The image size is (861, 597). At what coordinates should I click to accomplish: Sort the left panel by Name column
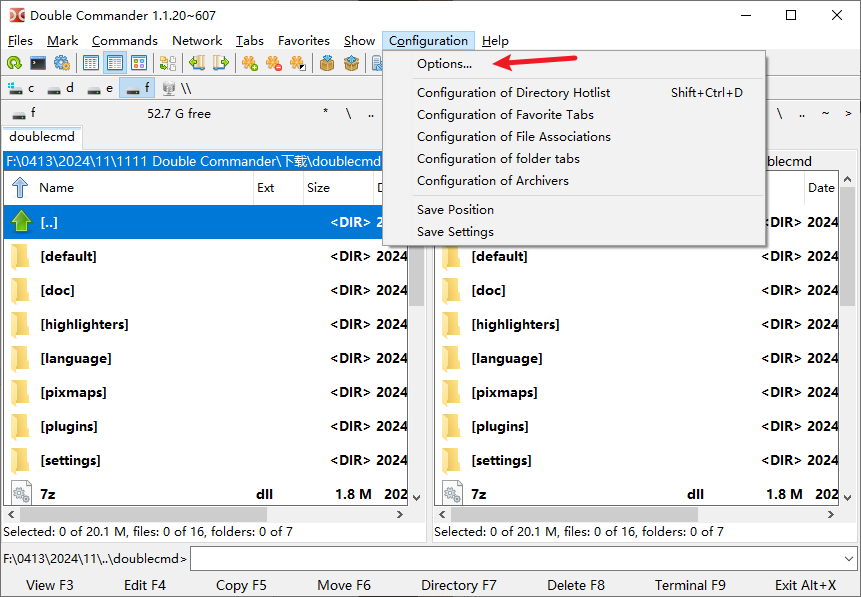point(140,187)
